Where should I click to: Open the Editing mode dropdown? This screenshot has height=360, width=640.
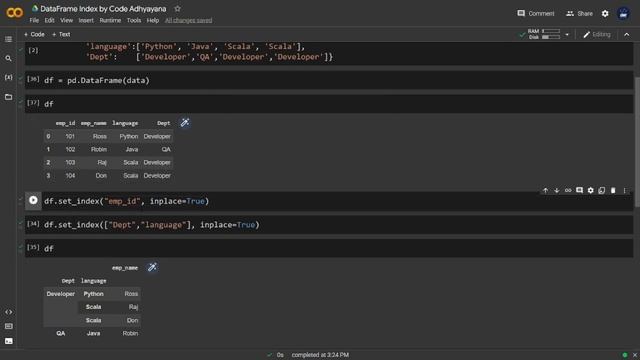[597, 35]
